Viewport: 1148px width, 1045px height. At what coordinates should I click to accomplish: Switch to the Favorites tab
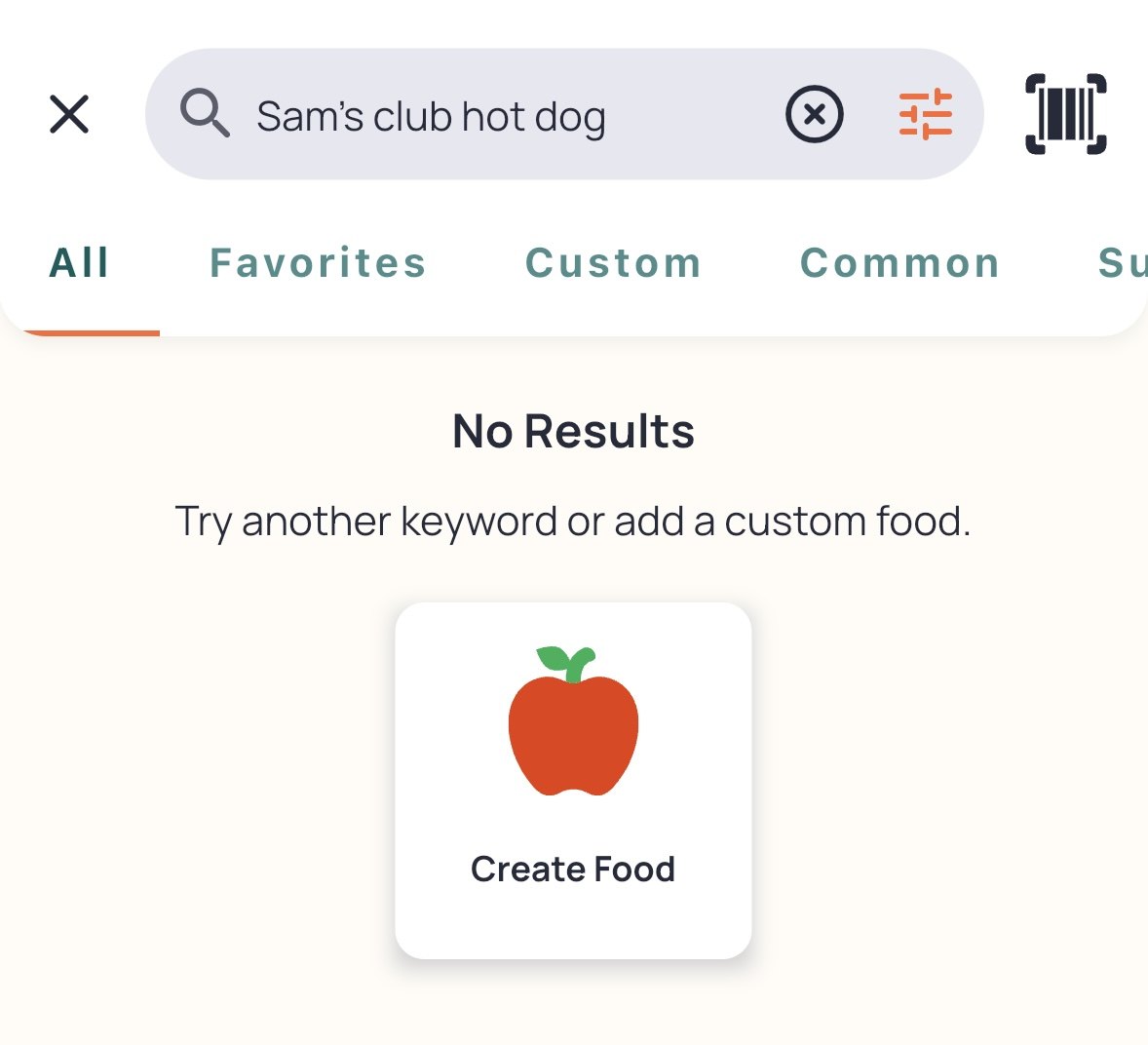tap(318, 263)
